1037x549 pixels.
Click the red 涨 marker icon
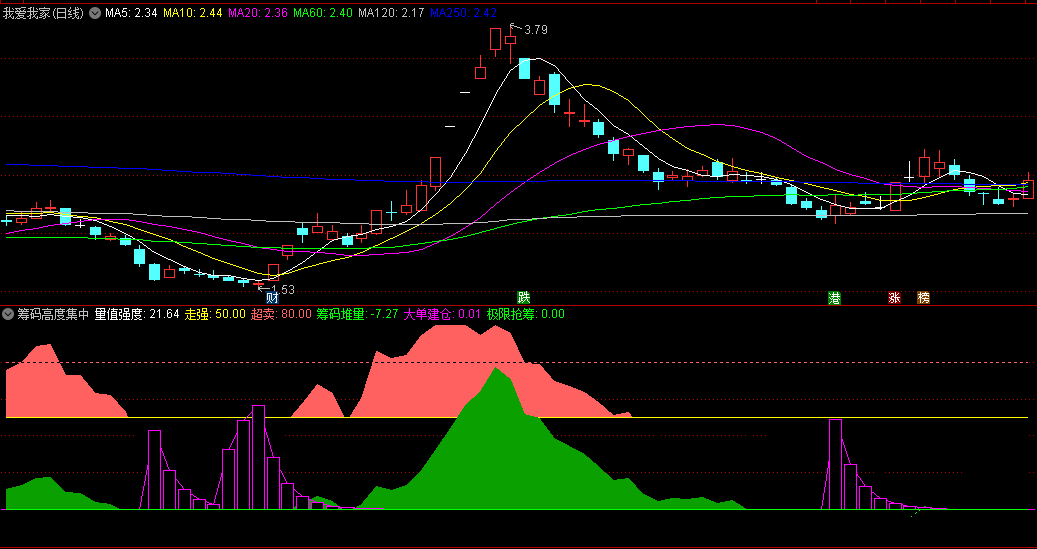(x=894, y=298)
